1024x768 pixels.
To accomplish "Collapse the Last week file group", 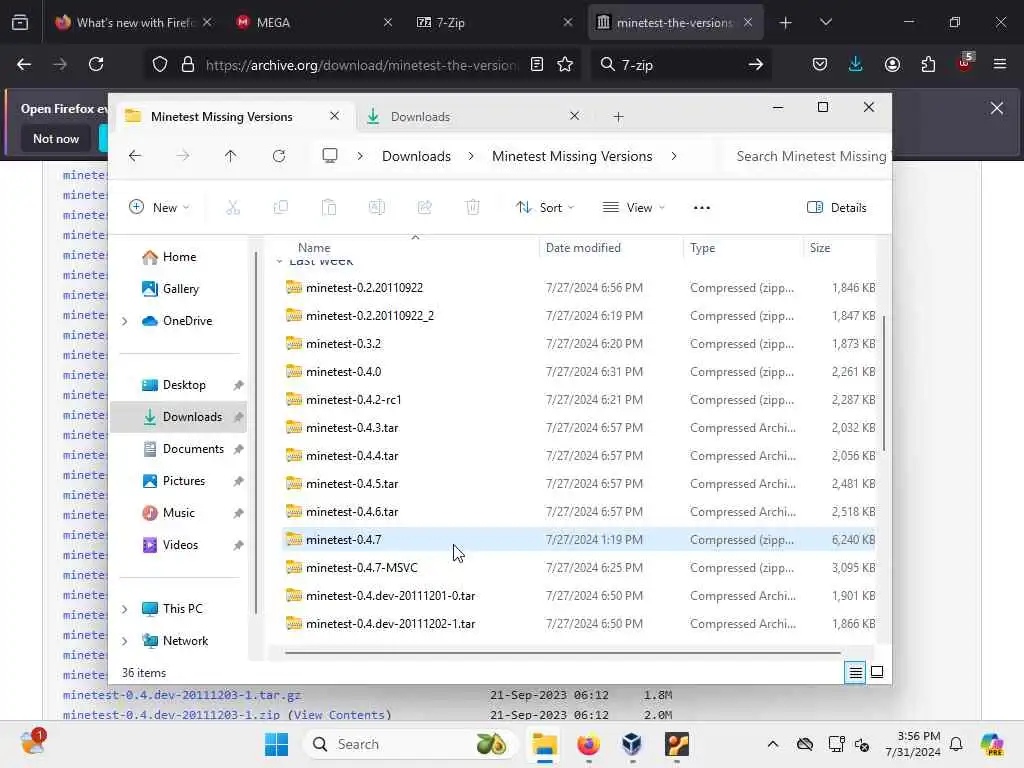I will click(280, 261).
